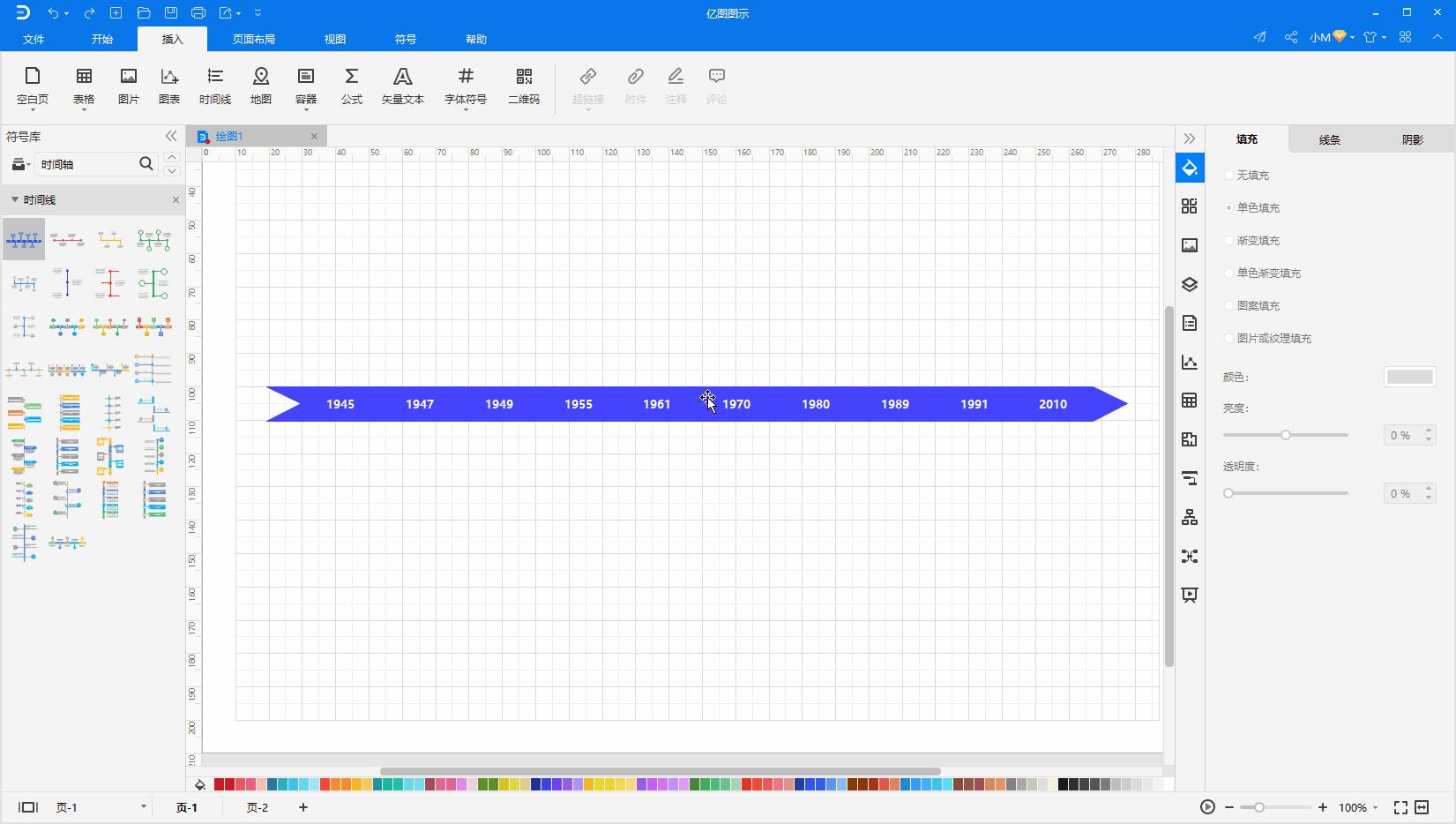Click the timeline (时间线) ribbon tool
1456x824 pixels.
tap(215, 86)
